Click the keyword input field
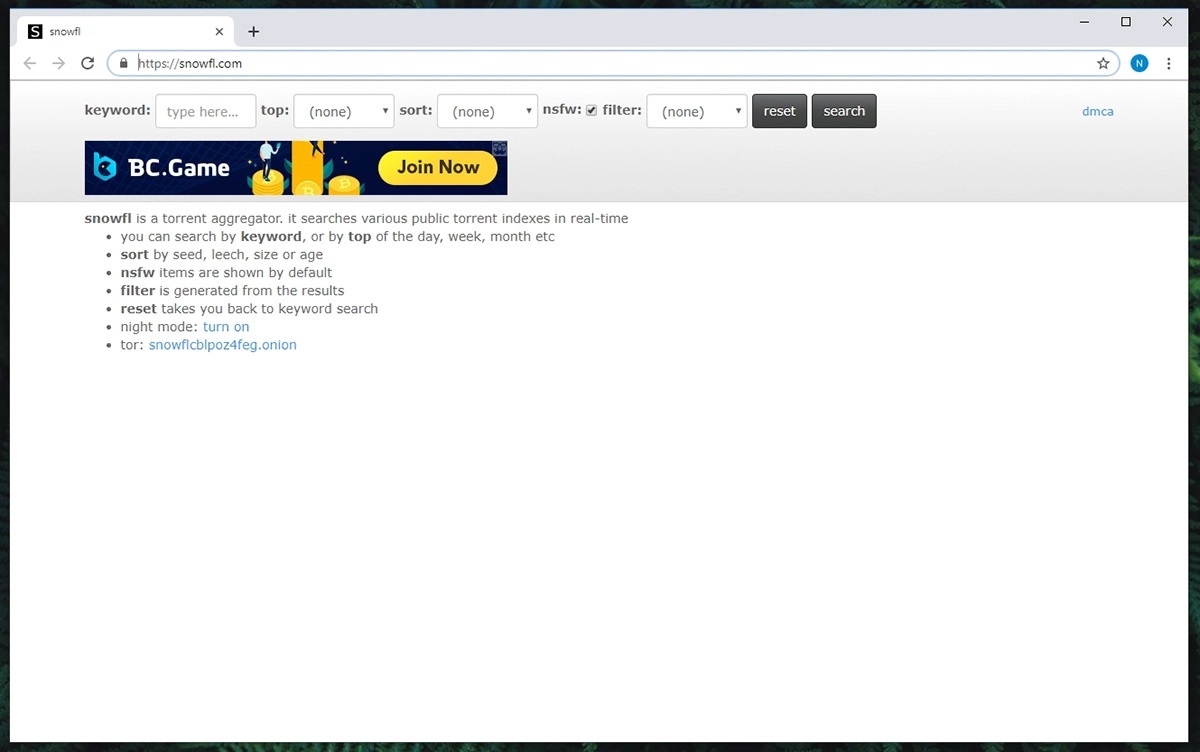 pyautogui.click(x=206, y=111)
